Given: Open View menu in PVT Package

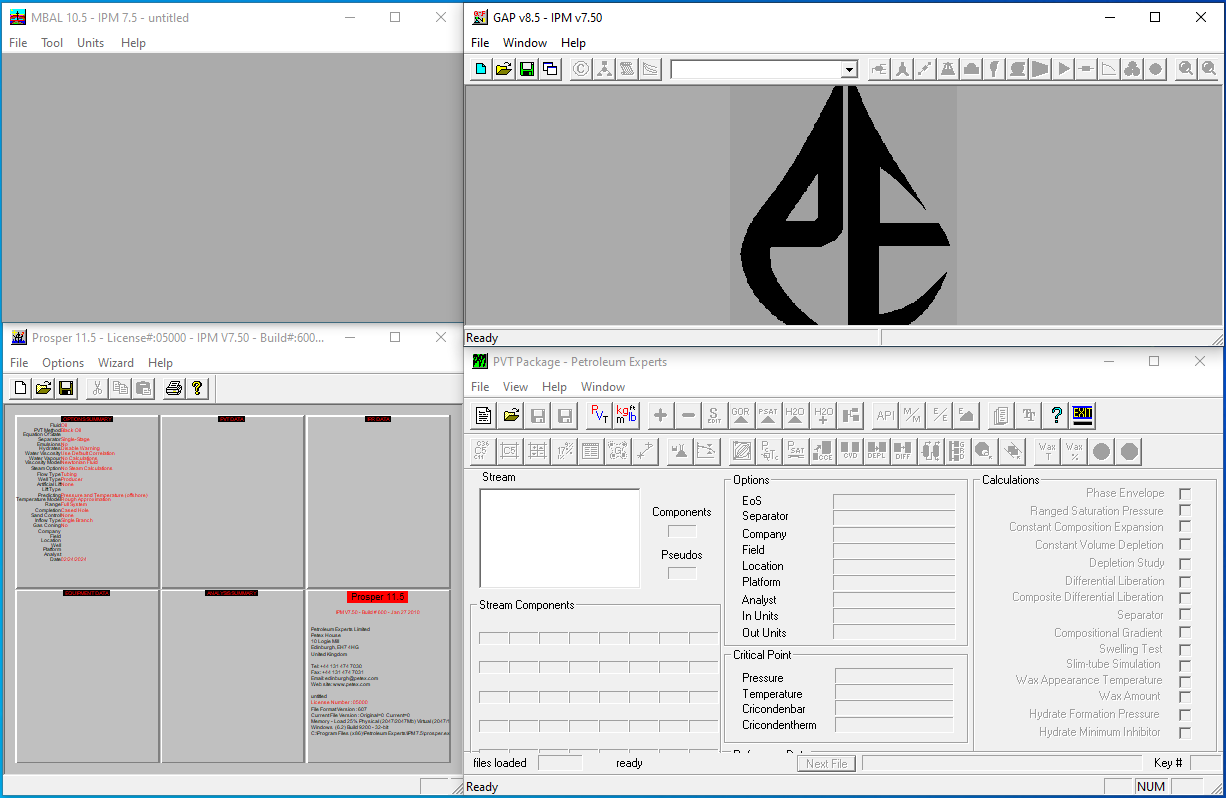Looking at the screenshot, I should tap(516, 387).
